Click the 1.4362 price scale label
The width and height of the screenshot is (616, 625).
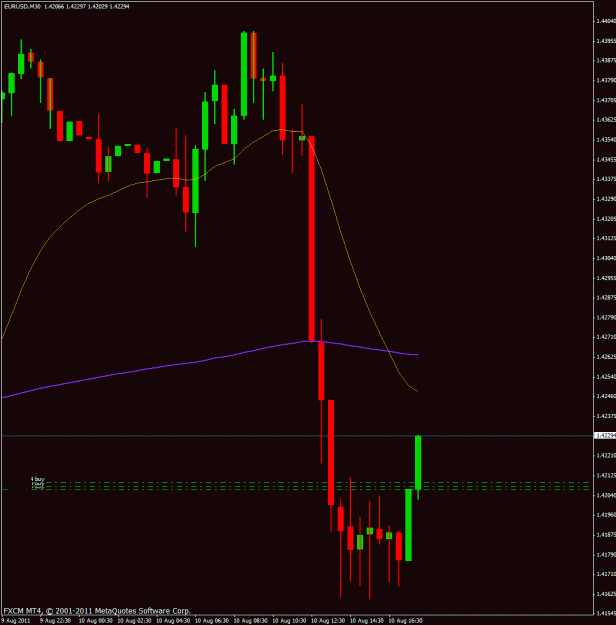coord(606,120)
